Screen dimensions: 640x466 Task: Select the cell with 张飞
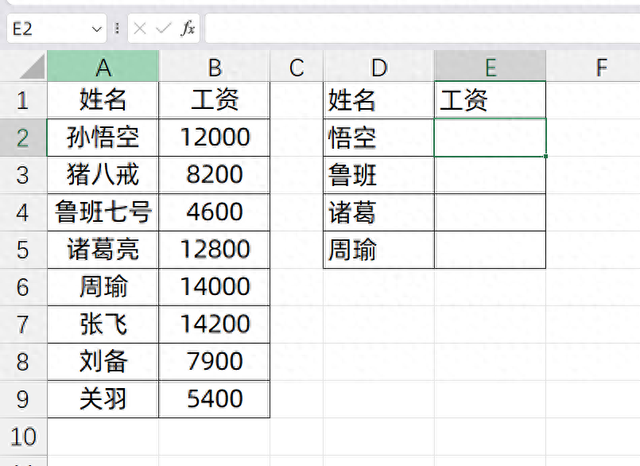click(103, 325)
